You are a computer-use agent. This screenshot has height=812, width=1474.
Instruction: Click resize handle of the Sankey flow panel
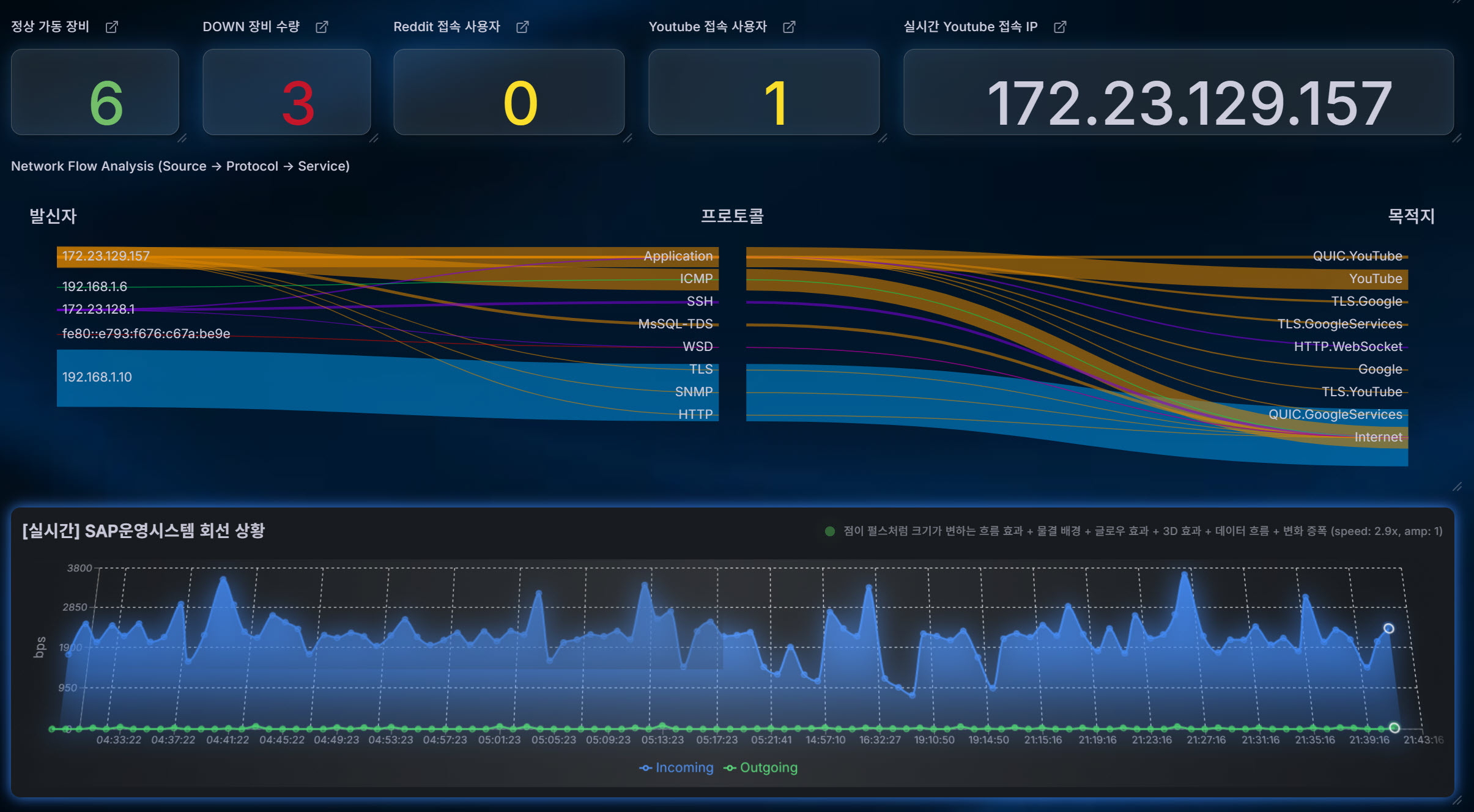[1457, 487]
